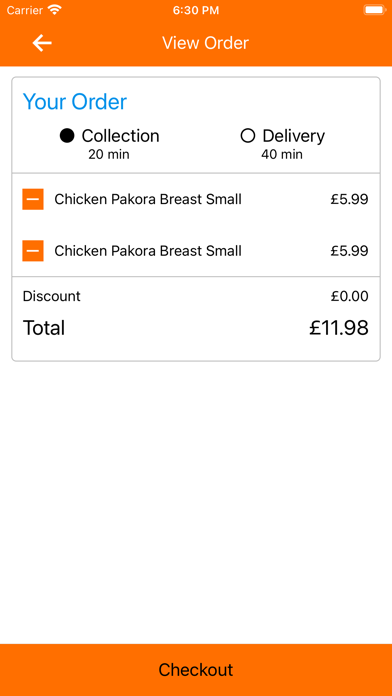Tap the £11.98 total amount

click(x=339, y=328)
